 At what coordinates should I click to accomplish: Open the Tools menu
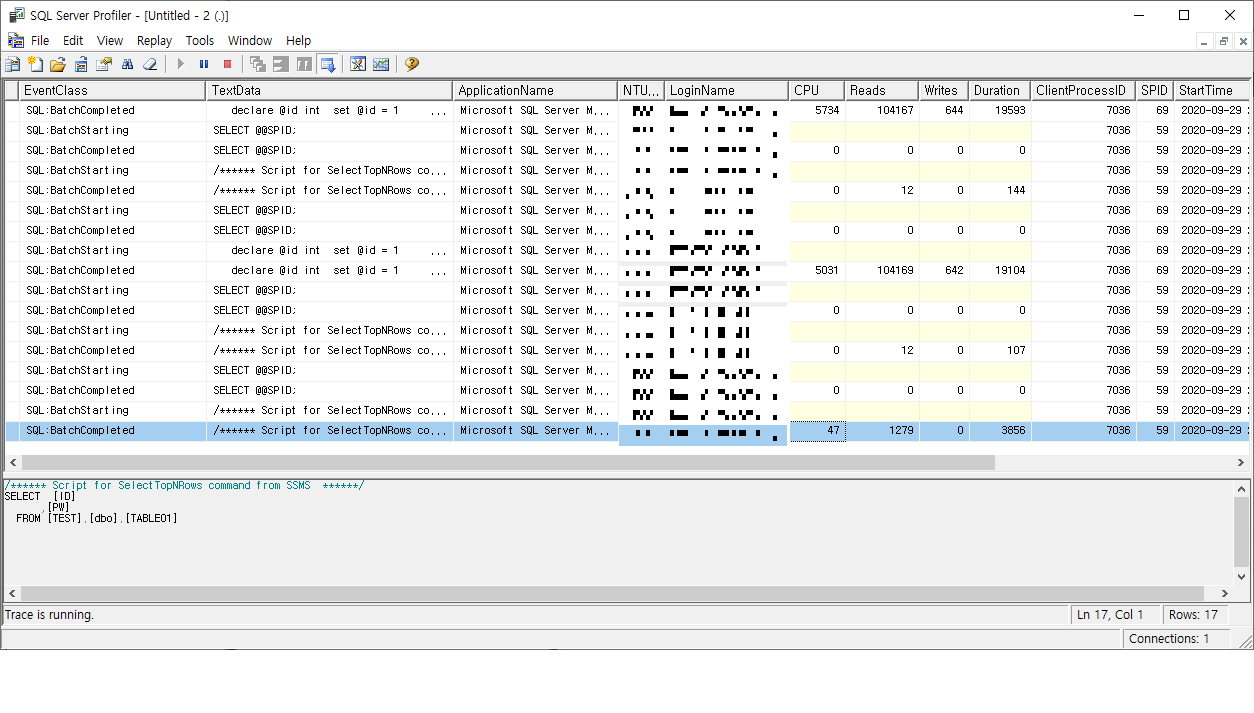(200, 40)
